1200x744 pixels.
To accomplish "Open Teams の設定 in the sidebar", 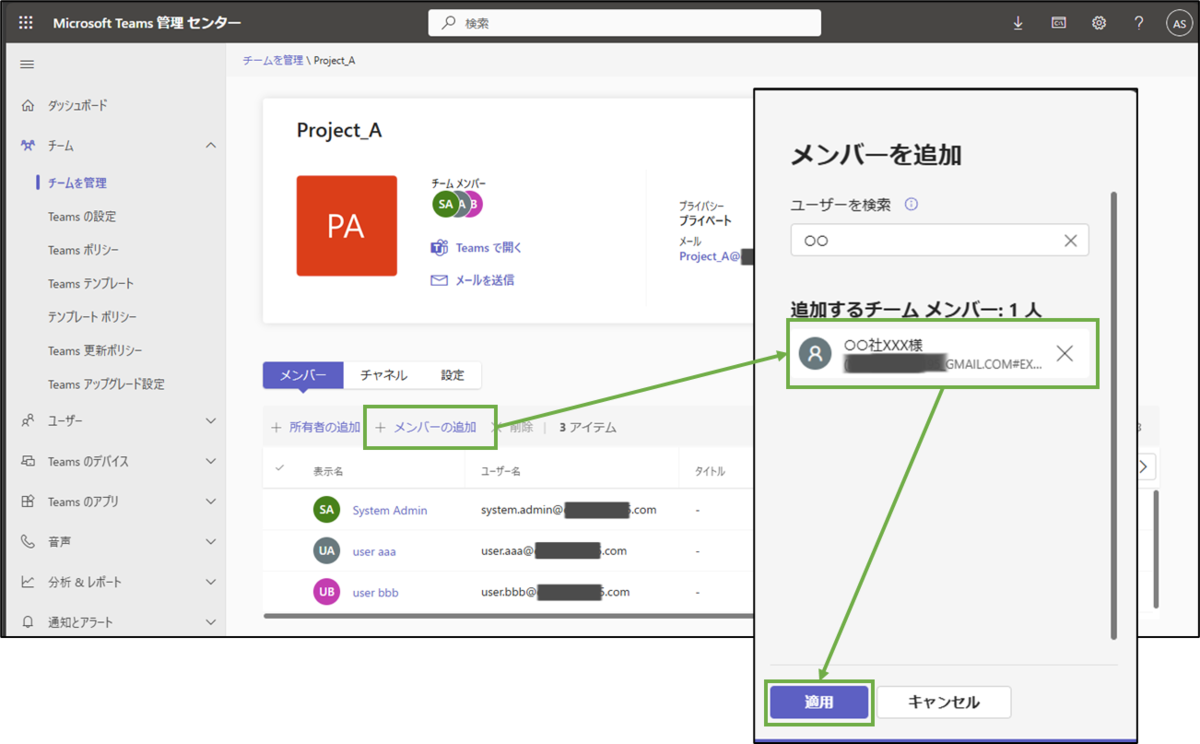I will (x=82, y=216).
